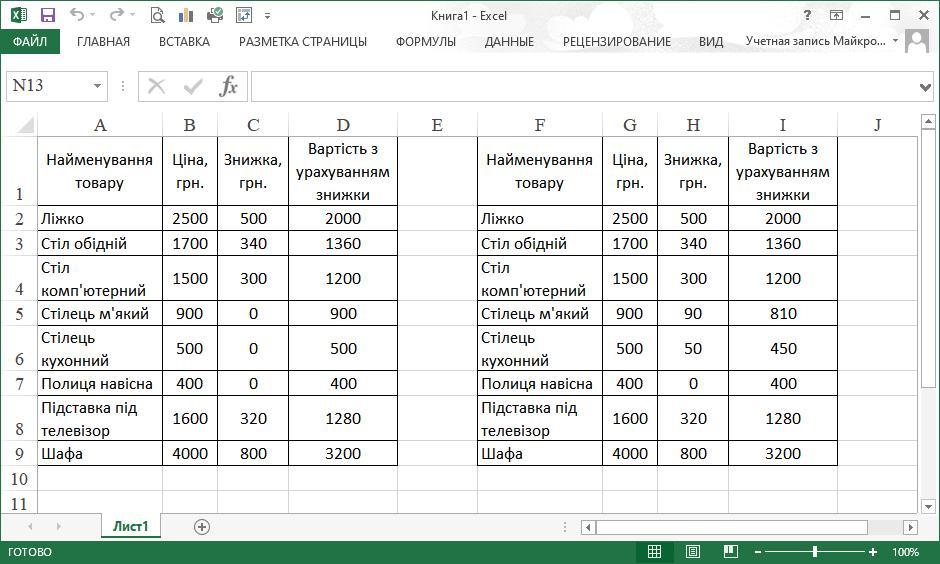The width and height of the screenshot is (940, 564).
Task: Select column D header
Action: [x=343, y=125]
